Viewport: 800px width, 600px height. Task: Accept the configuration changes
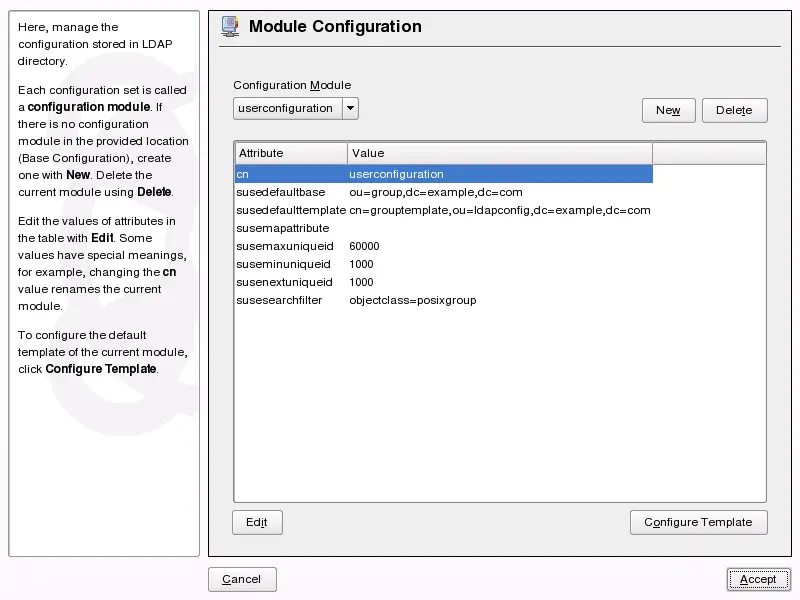[x=757, y=579]
